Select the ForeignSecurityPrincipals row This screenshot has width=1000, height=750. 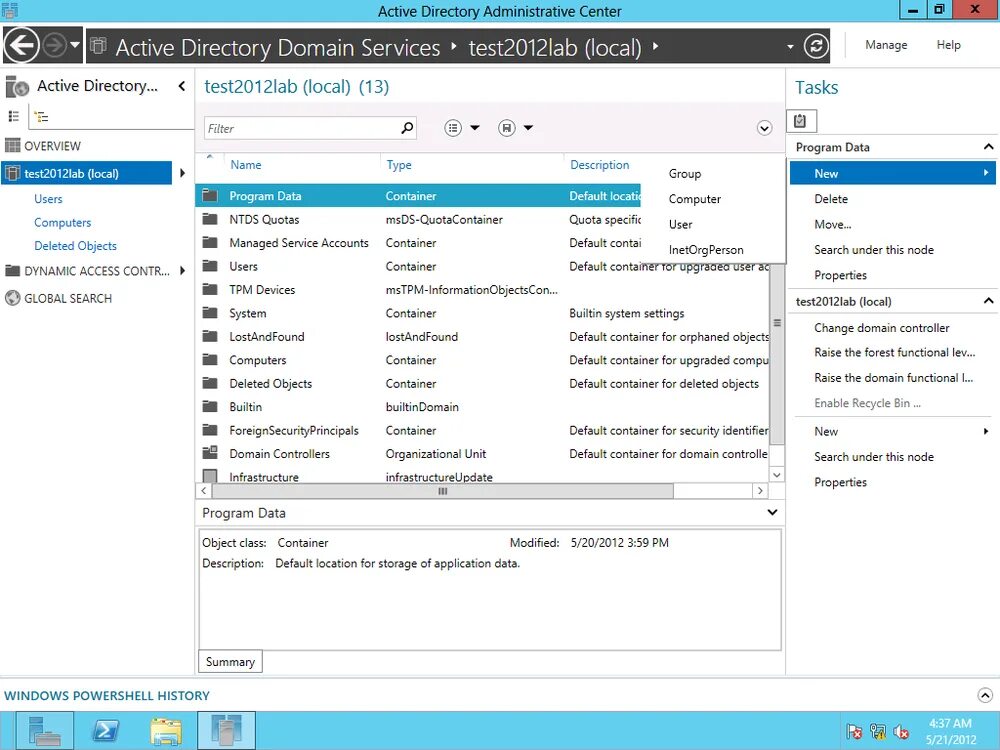click(x=482, y=430)
